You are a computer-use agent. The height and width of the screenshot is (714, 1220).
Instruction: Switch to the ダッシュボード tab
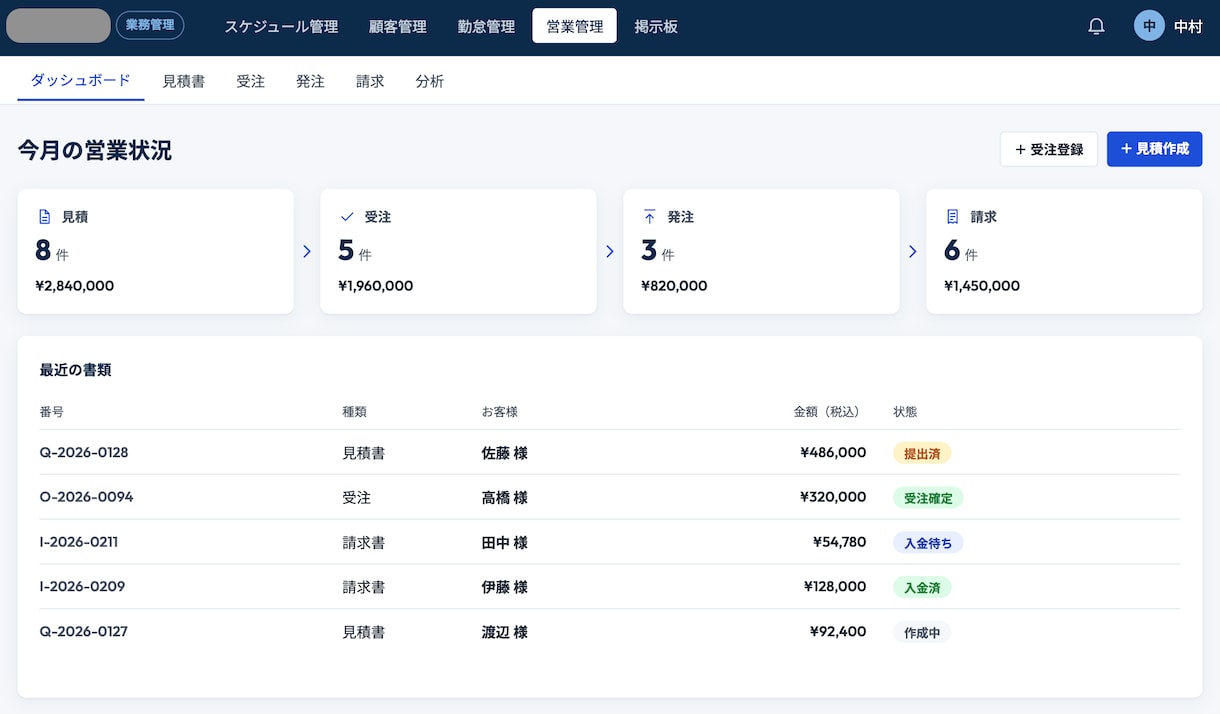81,81
